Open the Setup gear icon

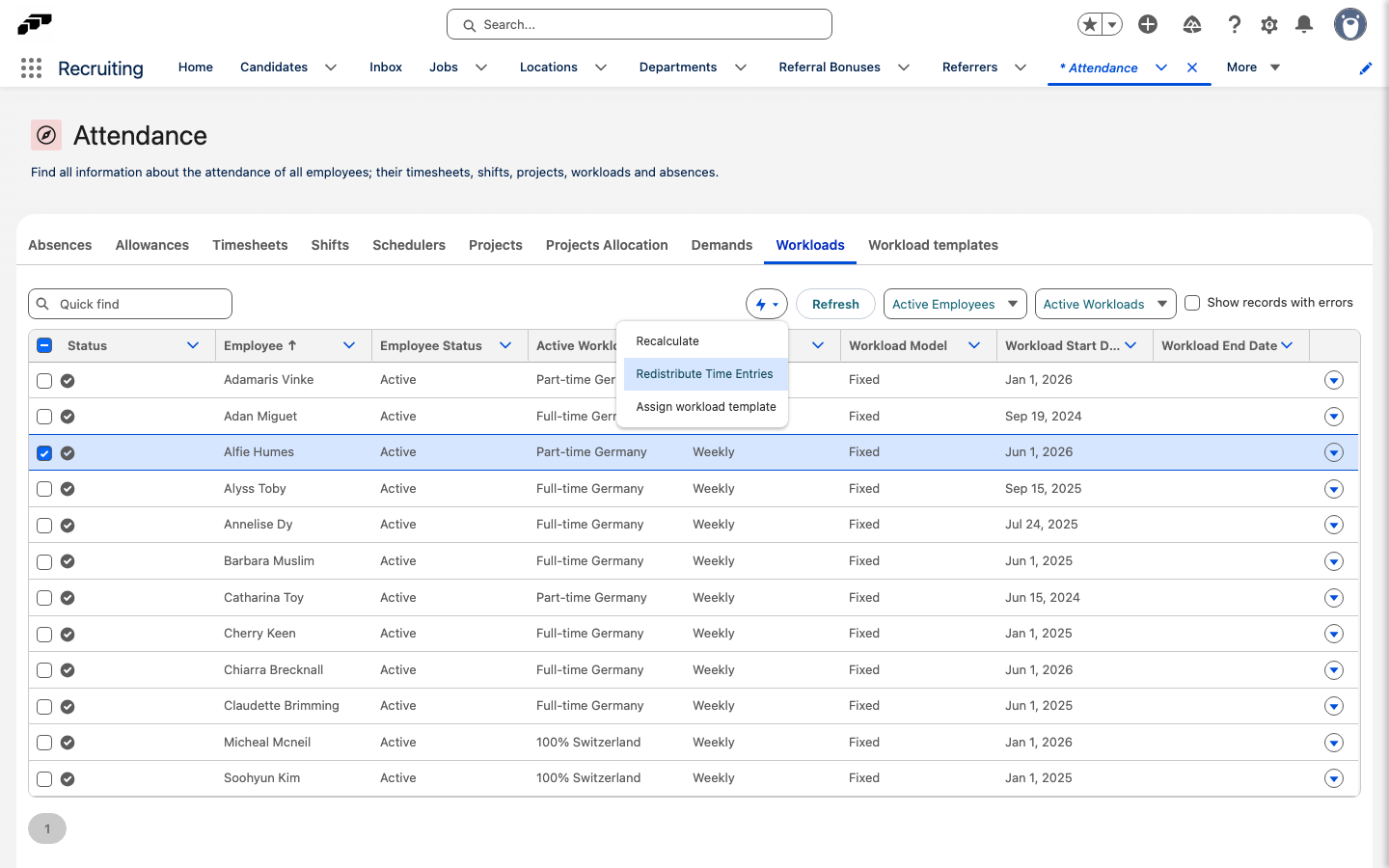[x=1269, y=25]
